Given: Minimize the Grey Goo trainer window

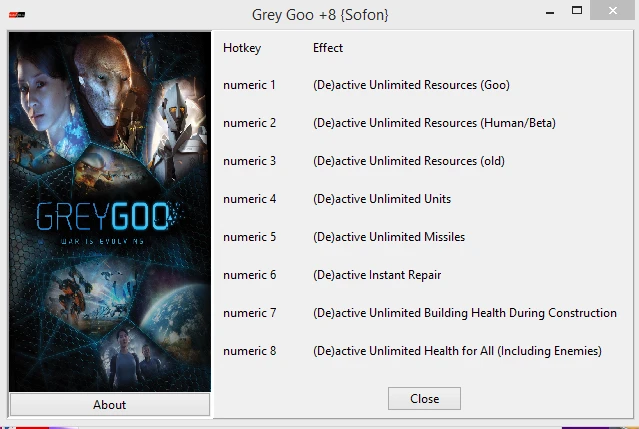Looking at the screenshot, I should point(550,12).
